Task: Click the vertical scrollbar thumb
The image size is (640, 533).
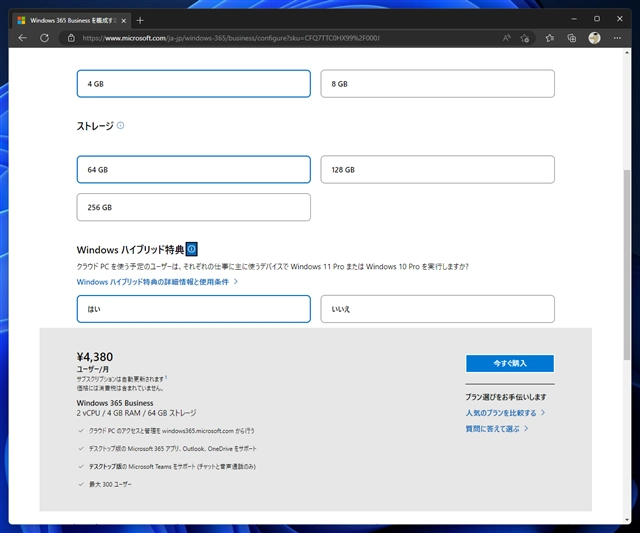Action: (x=627, y=265)
